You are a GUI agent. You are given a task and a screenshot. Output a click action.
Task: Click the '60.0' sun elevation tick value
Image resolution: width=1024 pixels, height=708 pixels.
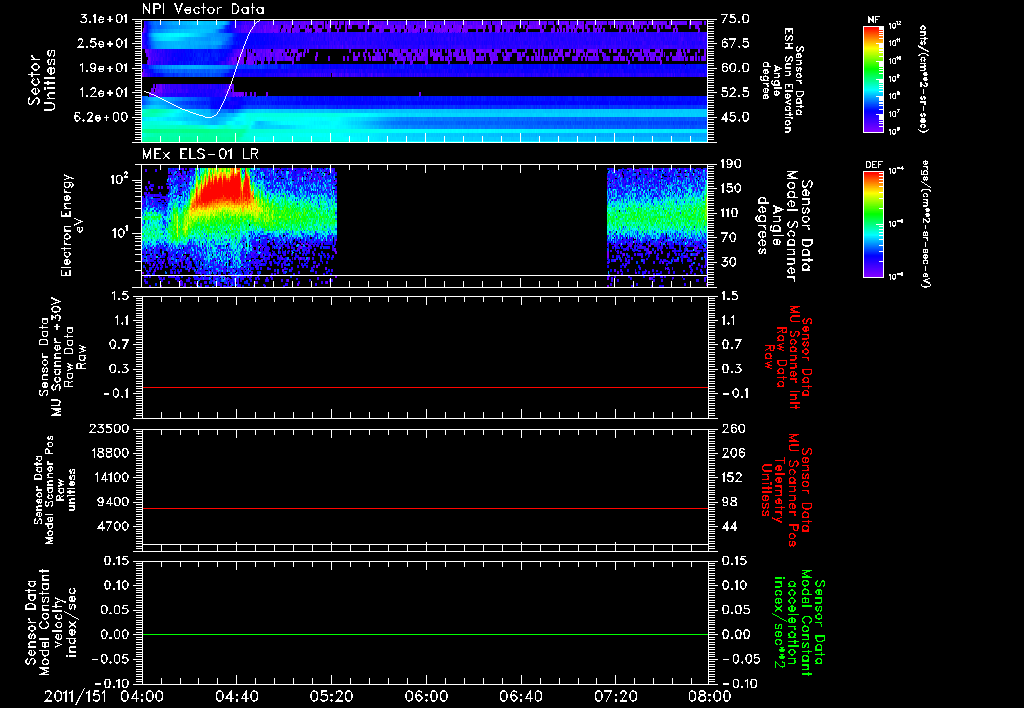click(x=735, y=68)
